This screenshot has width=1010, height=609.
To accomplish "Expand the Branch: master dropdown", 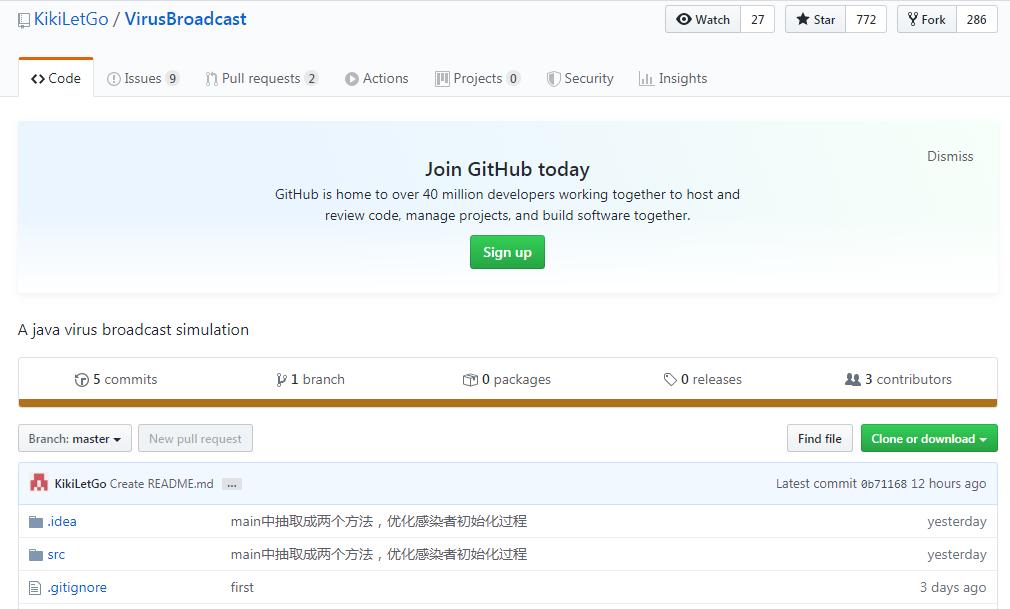I will (75, 438).
